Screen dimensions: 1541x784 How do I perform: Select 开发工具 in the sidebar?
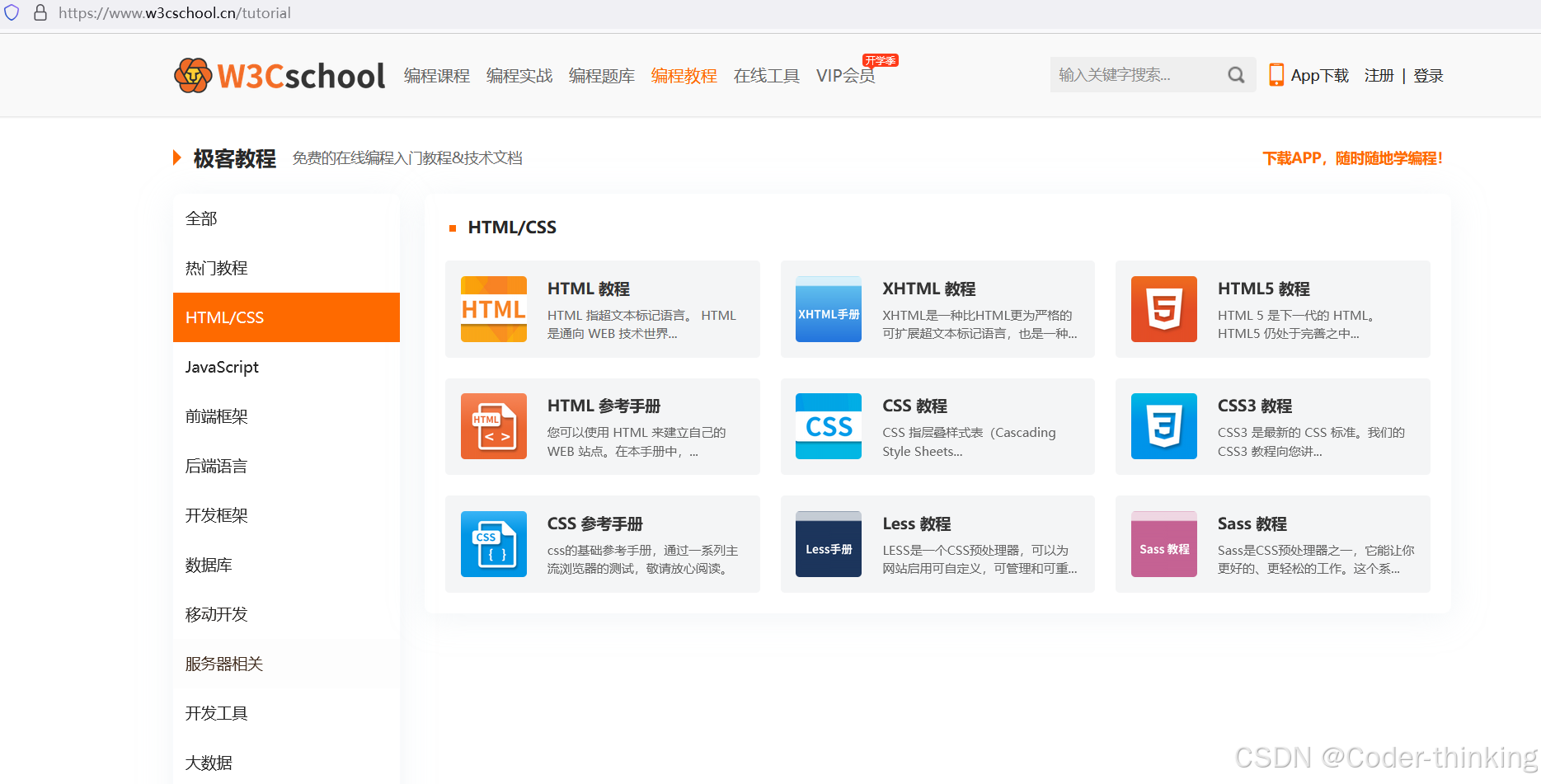(x=286, y=713)
